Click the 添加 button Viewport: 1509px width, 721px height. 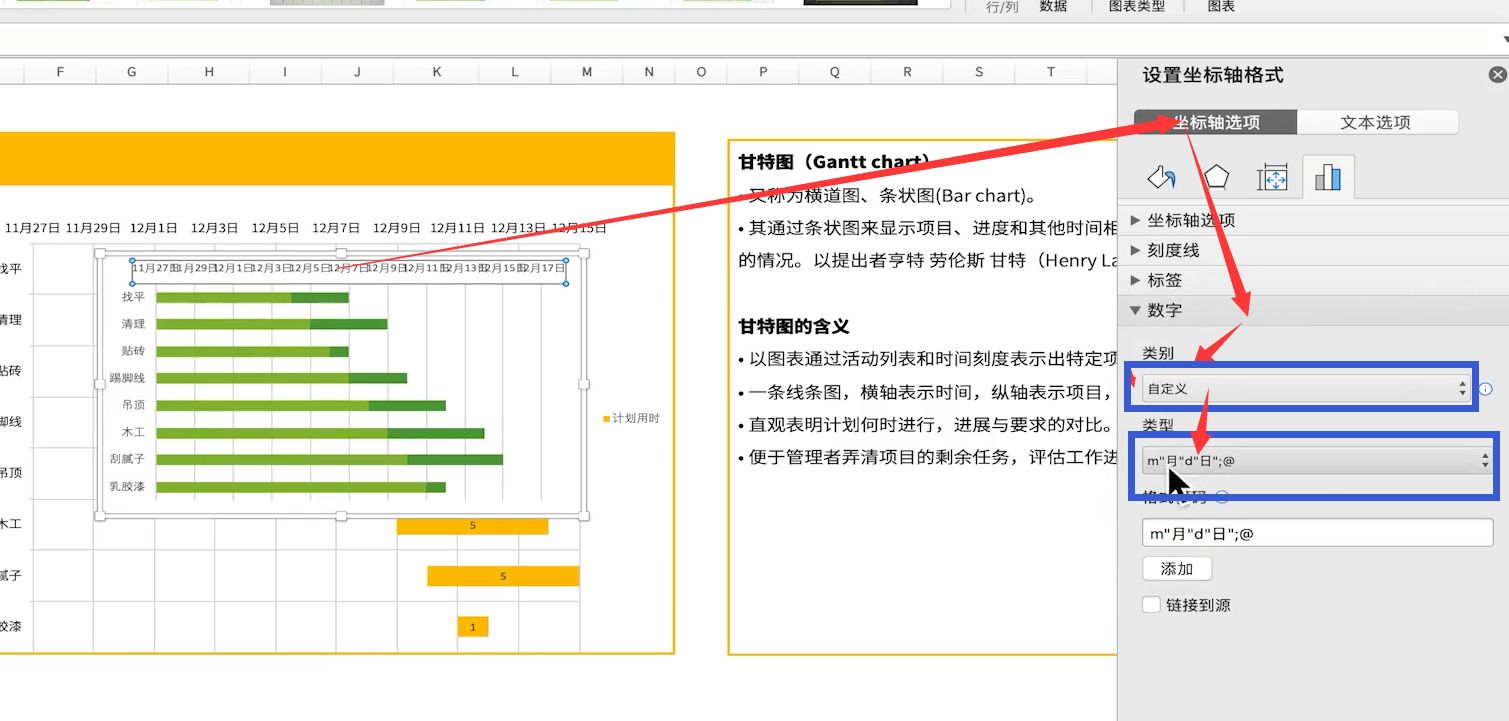click(x=1177, y=569)
